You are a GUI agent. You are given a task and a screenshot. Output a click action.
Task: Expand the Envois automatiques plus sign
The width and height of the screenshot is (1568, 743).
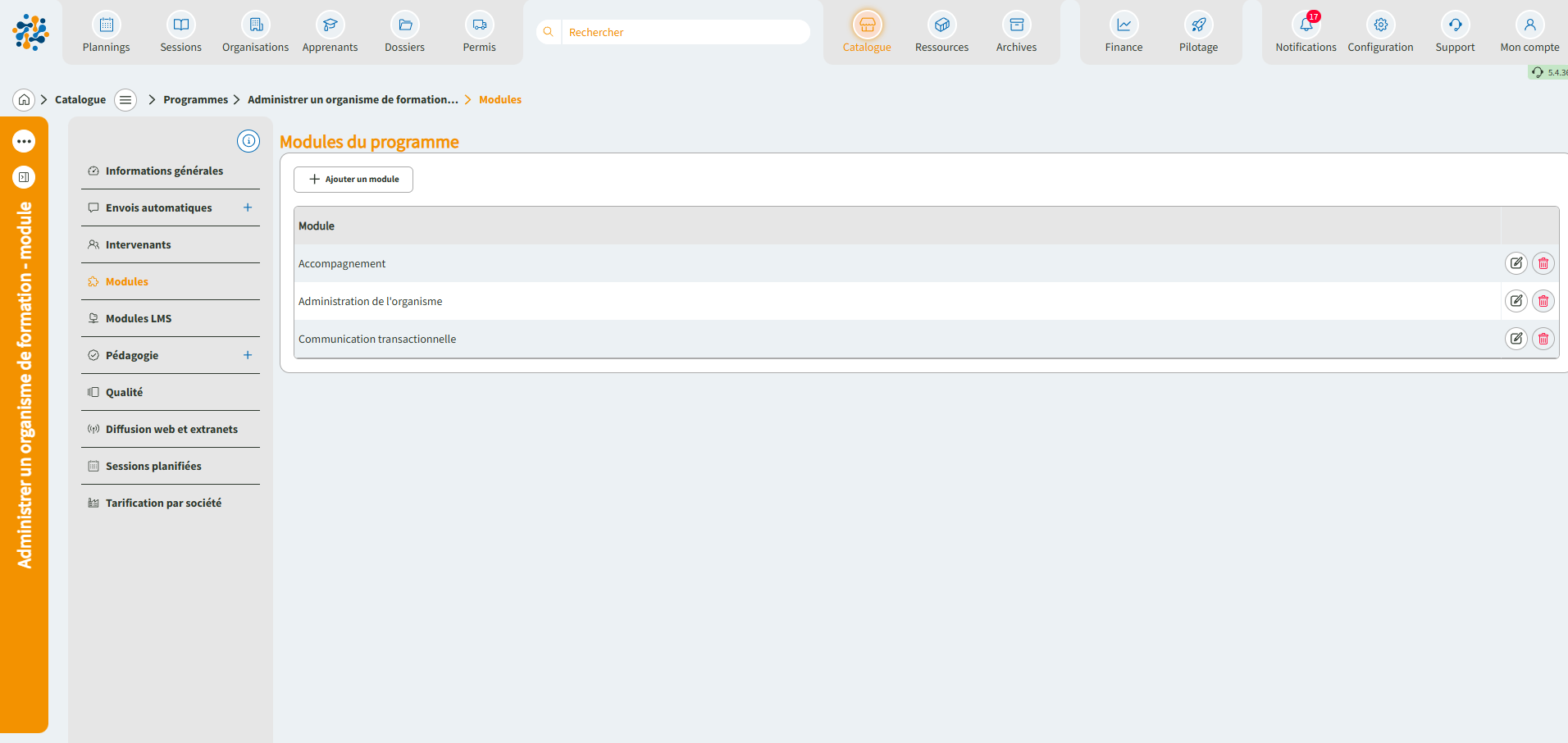248,207
